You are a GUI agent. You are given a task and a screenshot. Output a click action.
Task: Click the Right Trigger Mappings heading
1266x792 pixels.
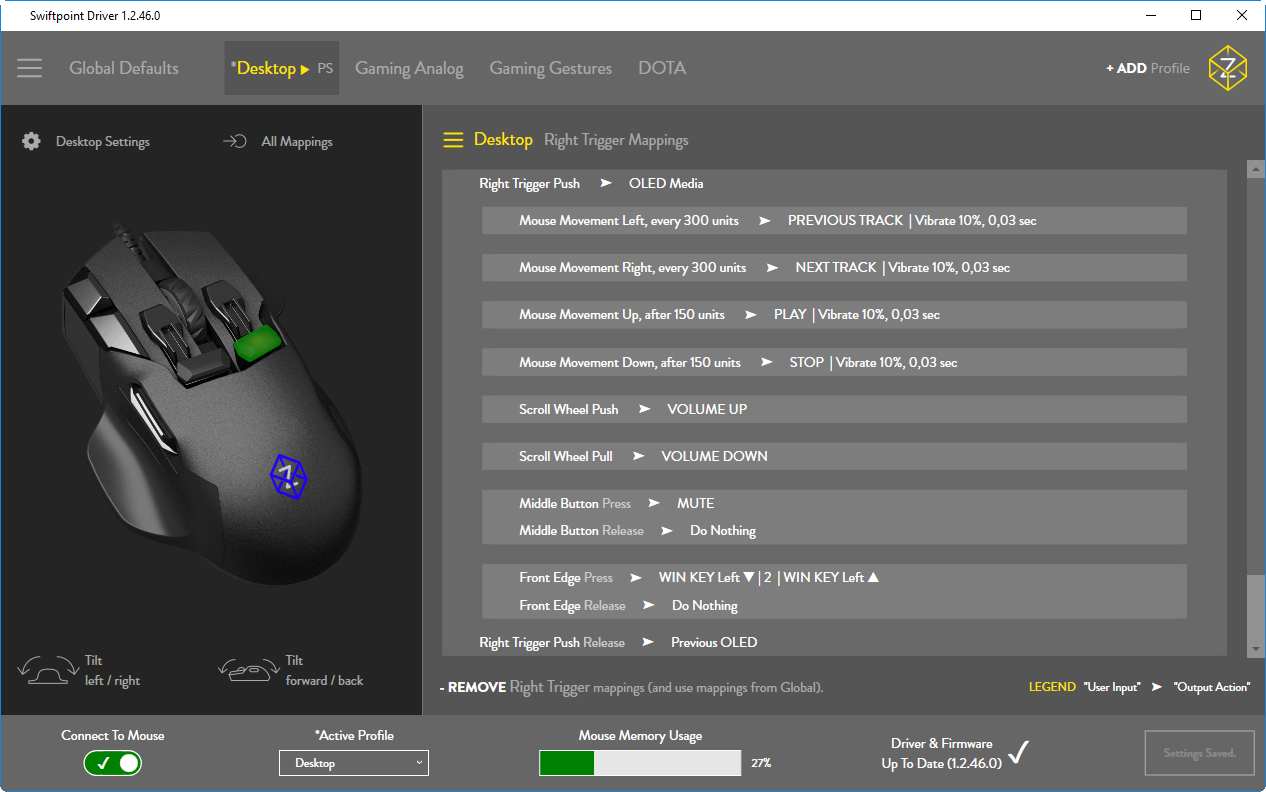616,141
